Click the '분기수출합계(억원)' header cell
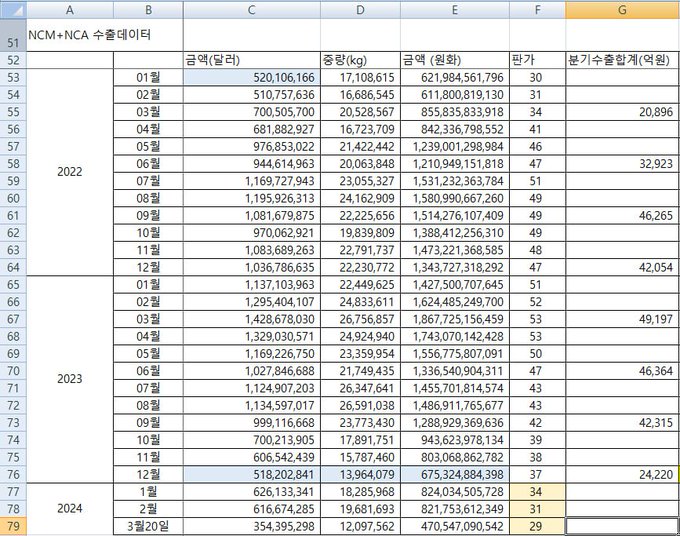This screenshot has height=536, width=680. point(622,60)
